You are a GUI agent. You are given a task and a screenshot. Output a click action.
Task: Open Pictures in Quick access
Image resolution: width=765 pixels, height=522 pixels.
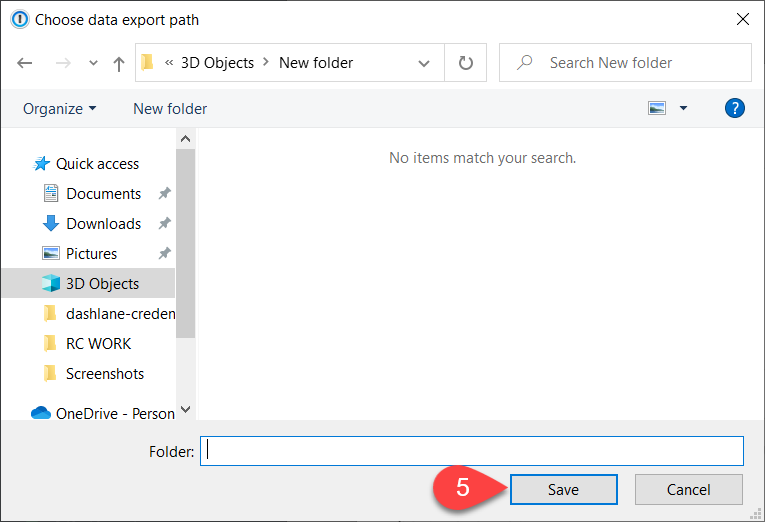point(91,254)
